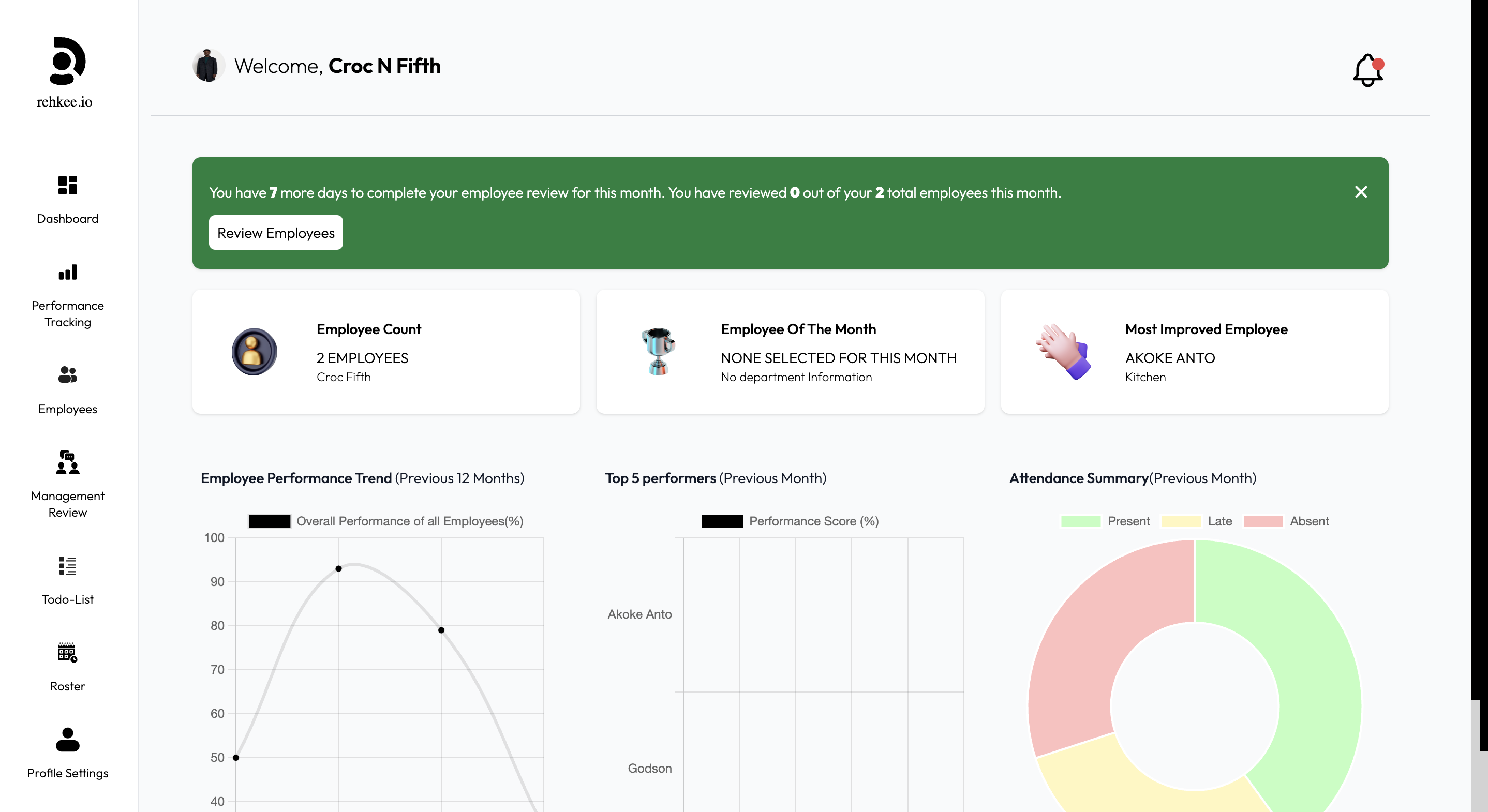
Task: Click the Welcome, Croc N Fifth heading
Action: pyautogui.click(x=337, y=66)
